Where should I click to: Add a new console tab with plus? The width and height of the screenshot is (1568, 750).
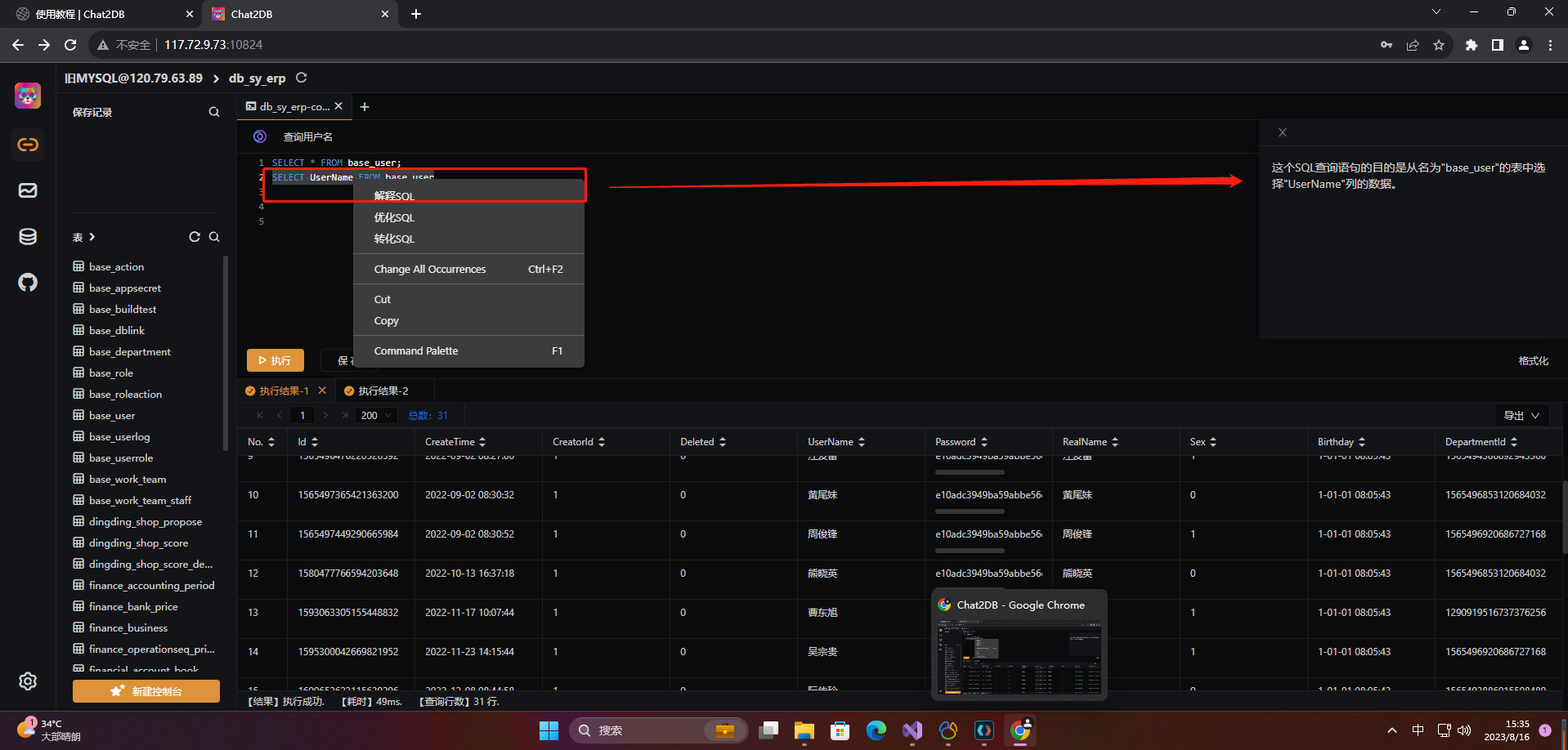365,107
